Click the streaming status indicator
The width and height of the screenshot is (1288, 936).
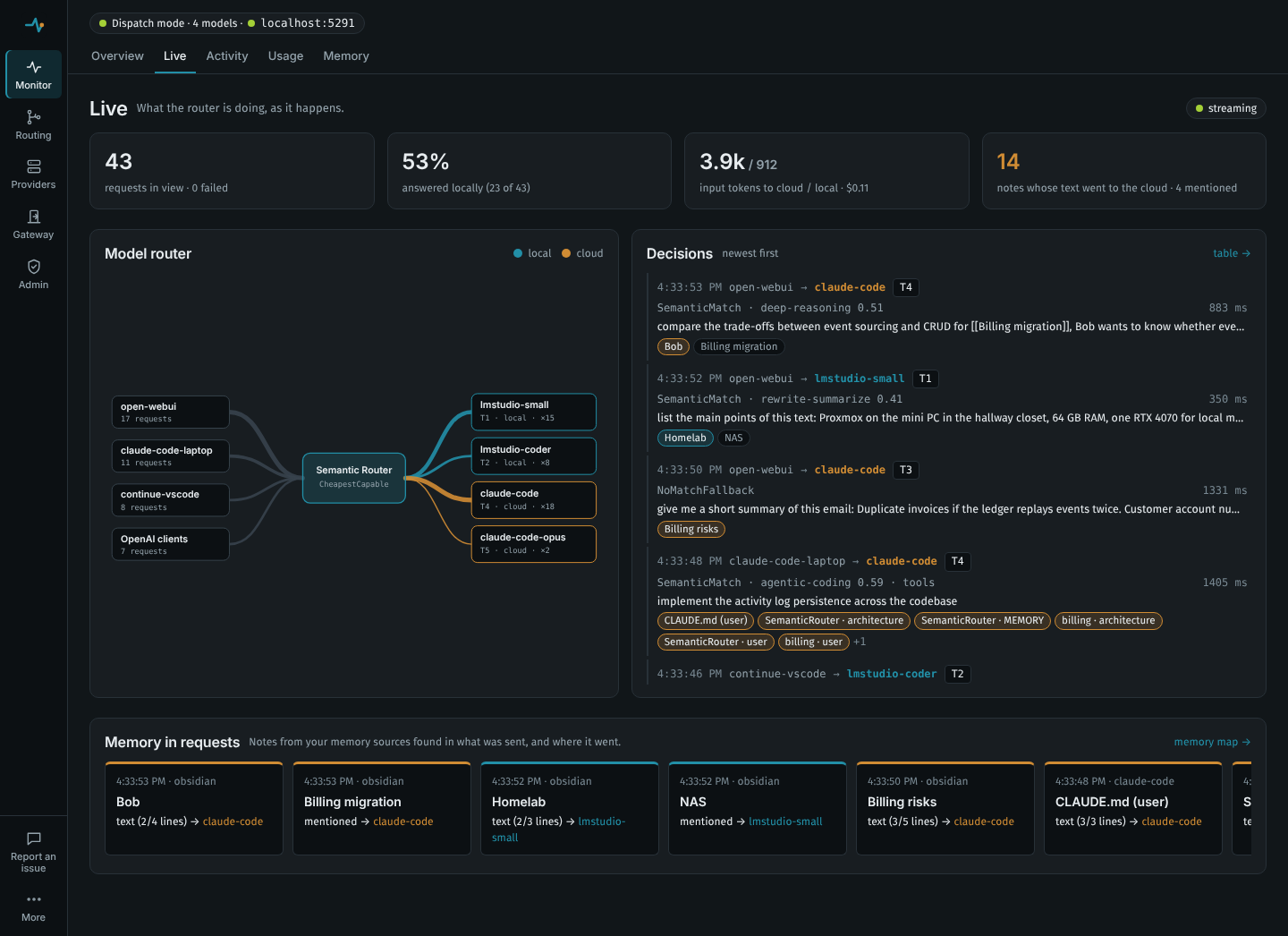(1225, 108)
